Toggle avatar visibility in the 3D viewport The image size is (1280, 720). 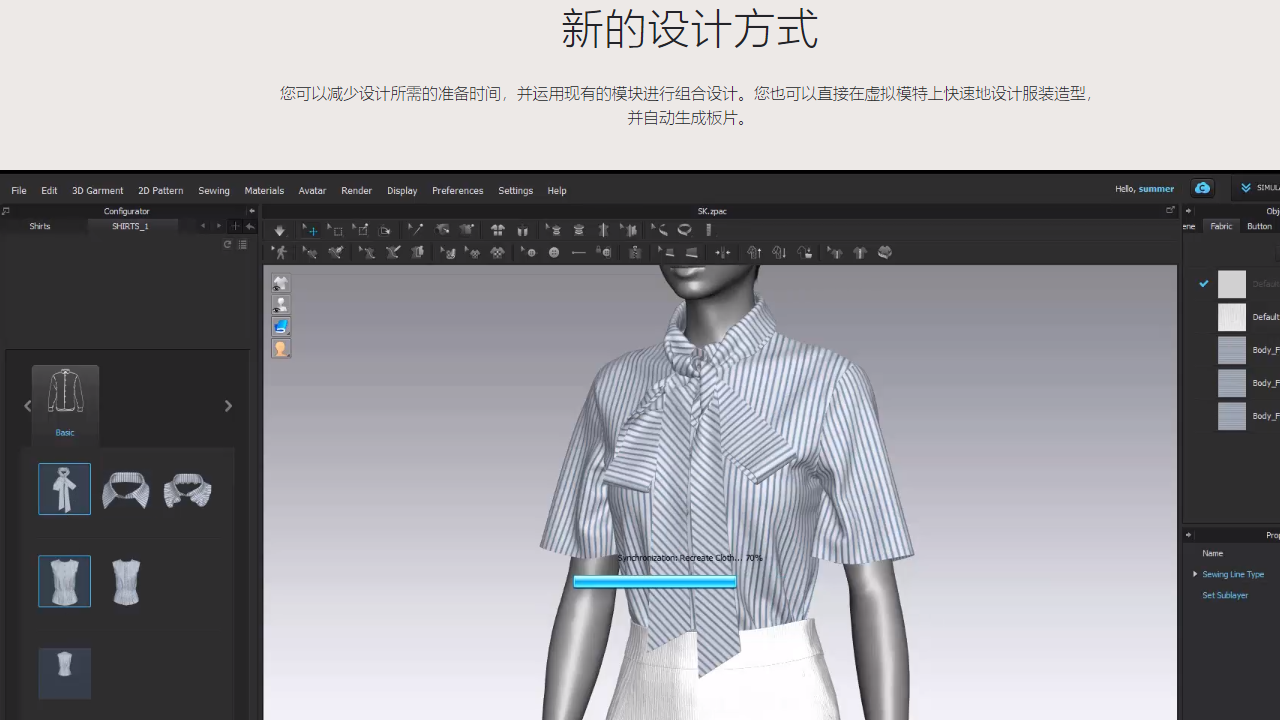click(281, 305)
